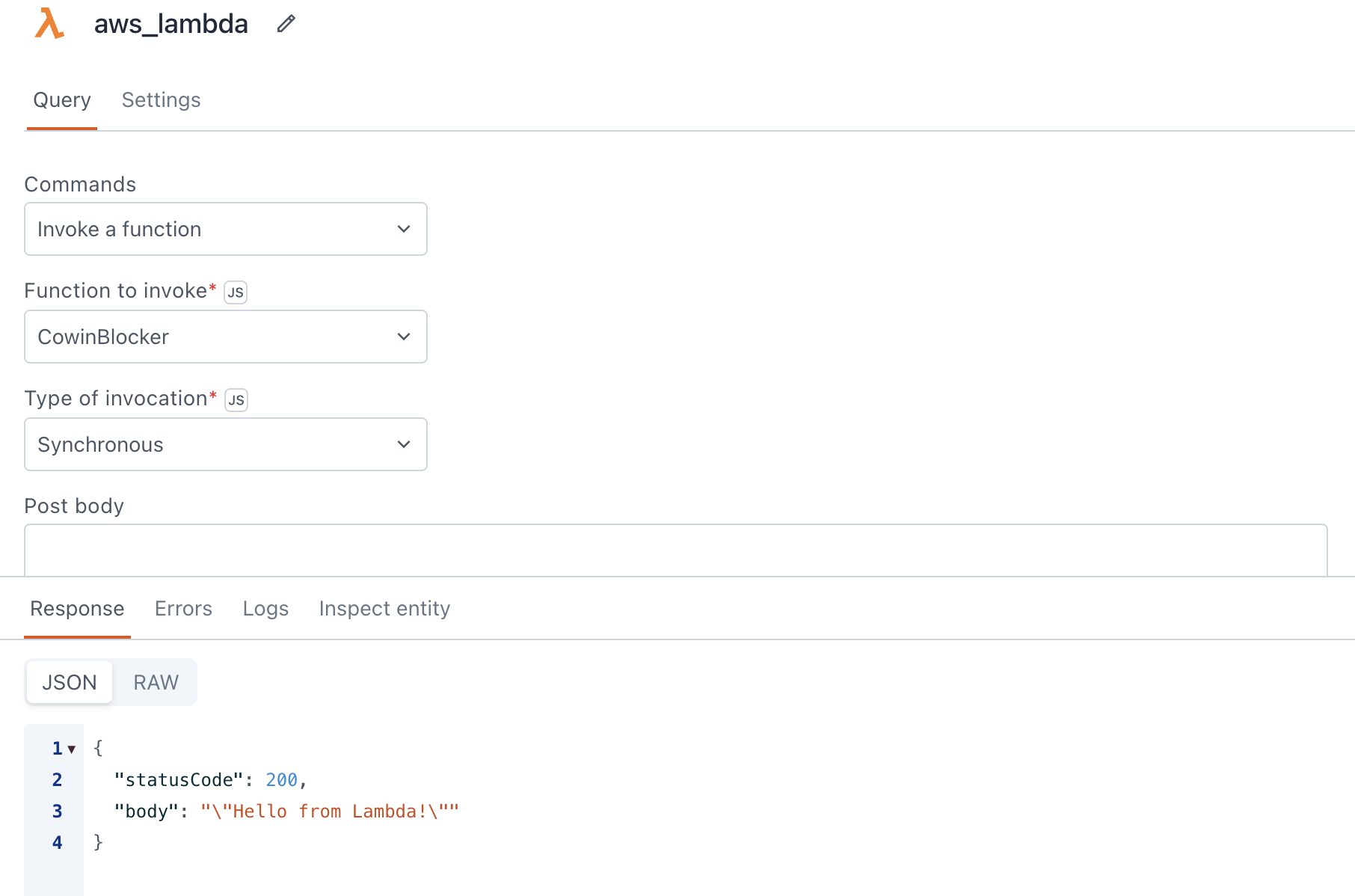The height and width of the screenshot is (896, 1355).
Task: Select the Query tab
Action: click(x=61, y=99)
